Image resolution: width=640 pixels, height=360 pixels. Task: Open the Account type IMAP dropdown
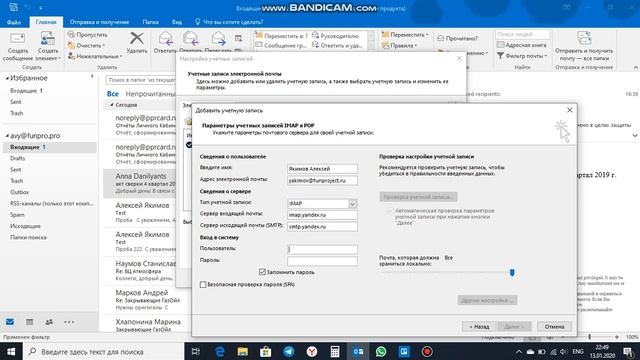tap(353, 203)
